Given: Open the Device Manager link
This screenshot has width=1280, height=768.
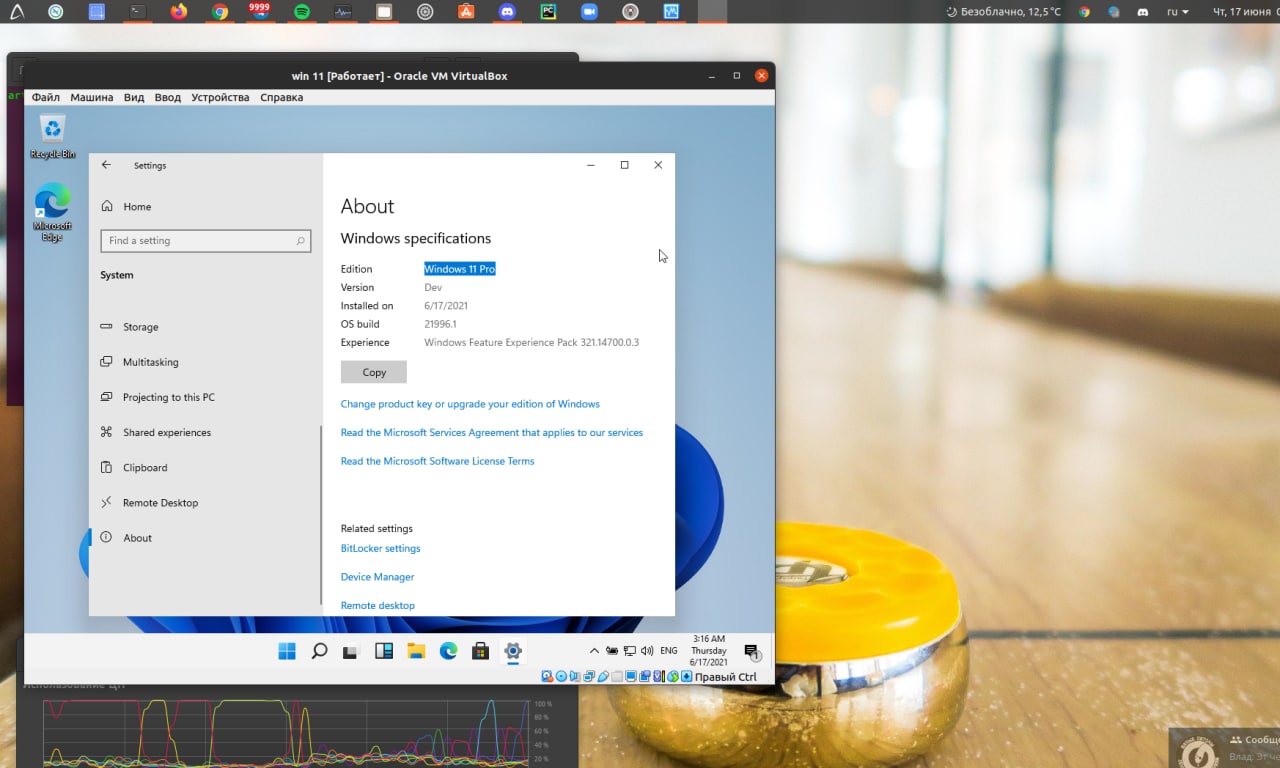Looking at the screenshot, I should point(377,577).
